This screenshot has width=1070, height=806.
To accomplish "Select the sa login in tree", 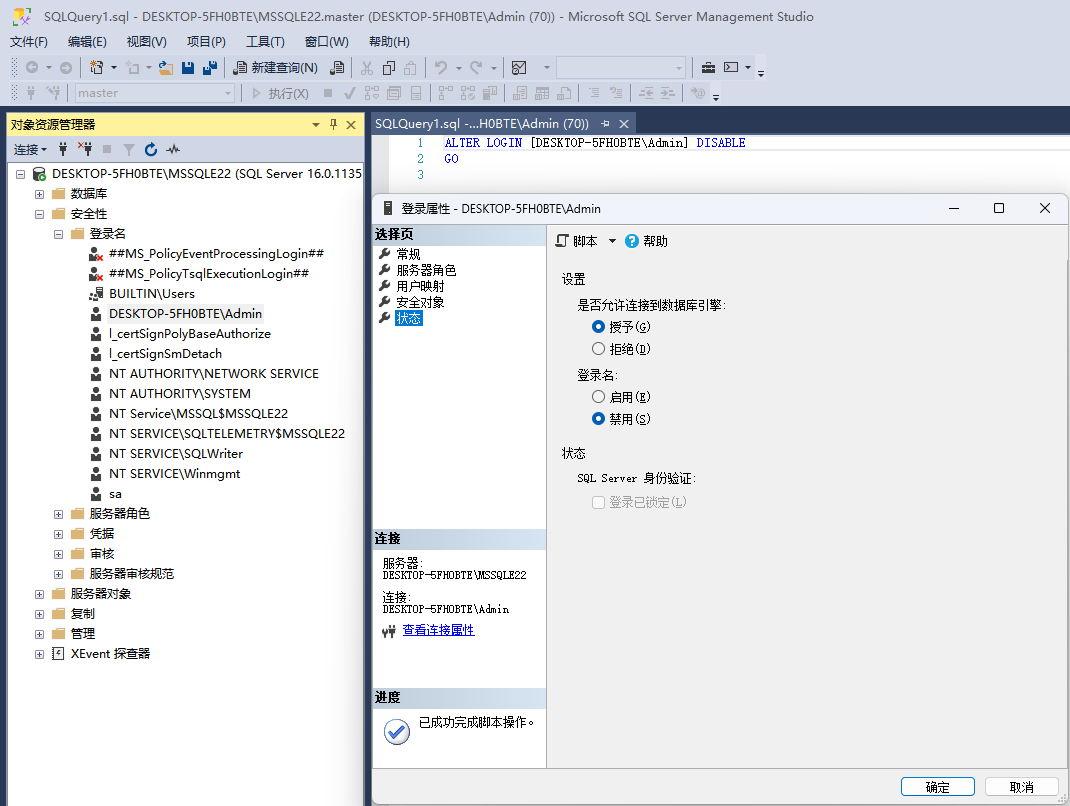I will [x=115, y=494].
